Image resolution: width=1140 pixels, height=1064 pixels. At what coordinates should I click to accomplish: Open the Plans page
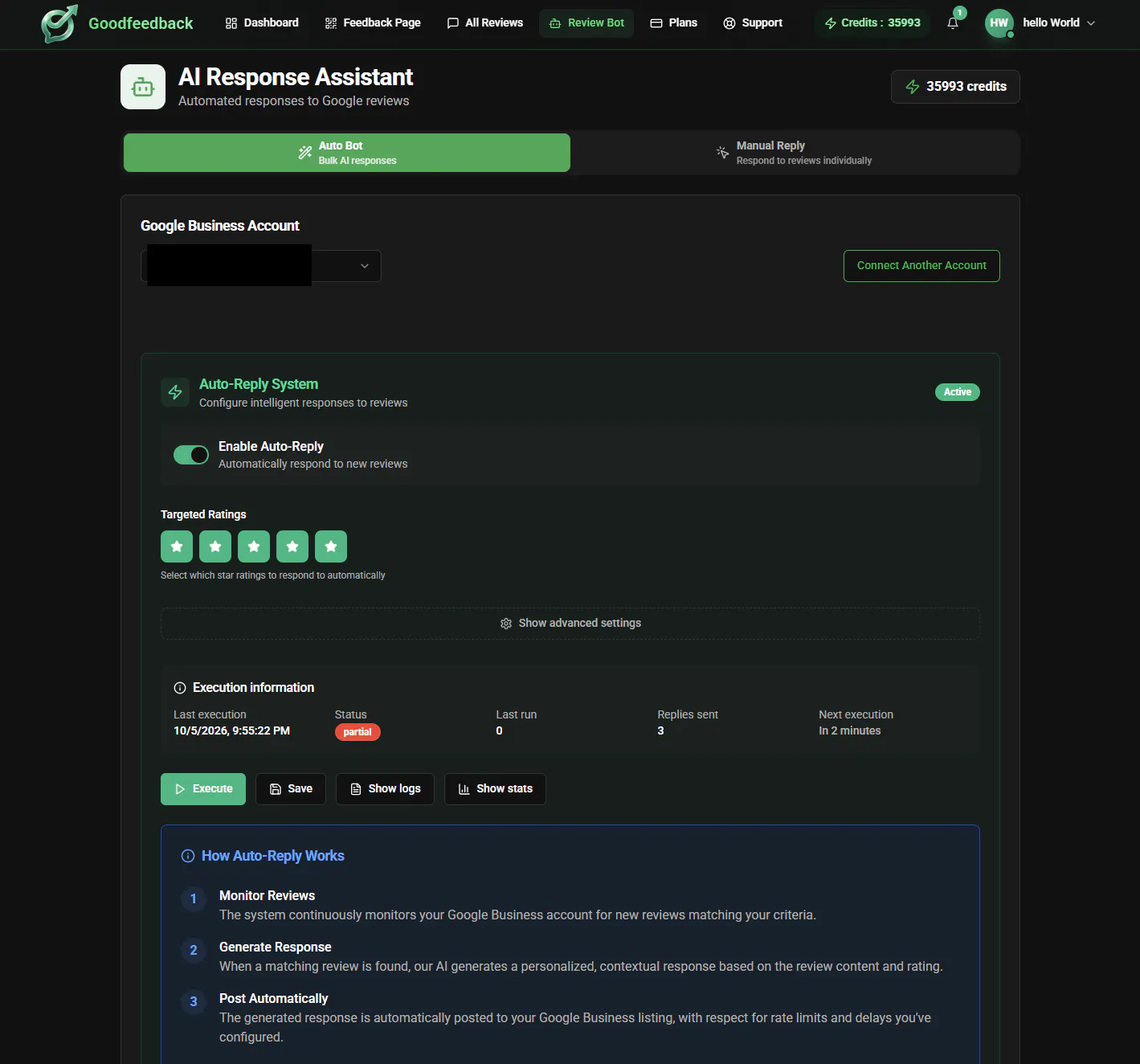[x=673, y=23]
